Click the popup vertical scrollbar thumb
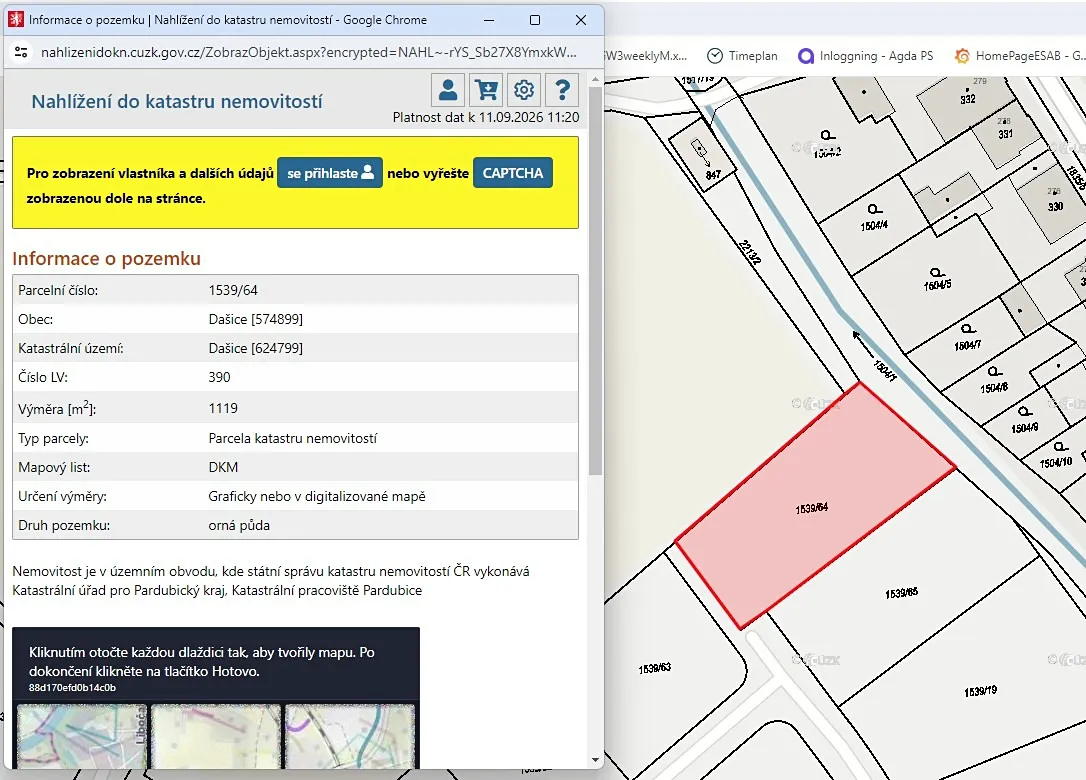The height and width of the screenshot is (780, 1086). (x=595, y=281)
